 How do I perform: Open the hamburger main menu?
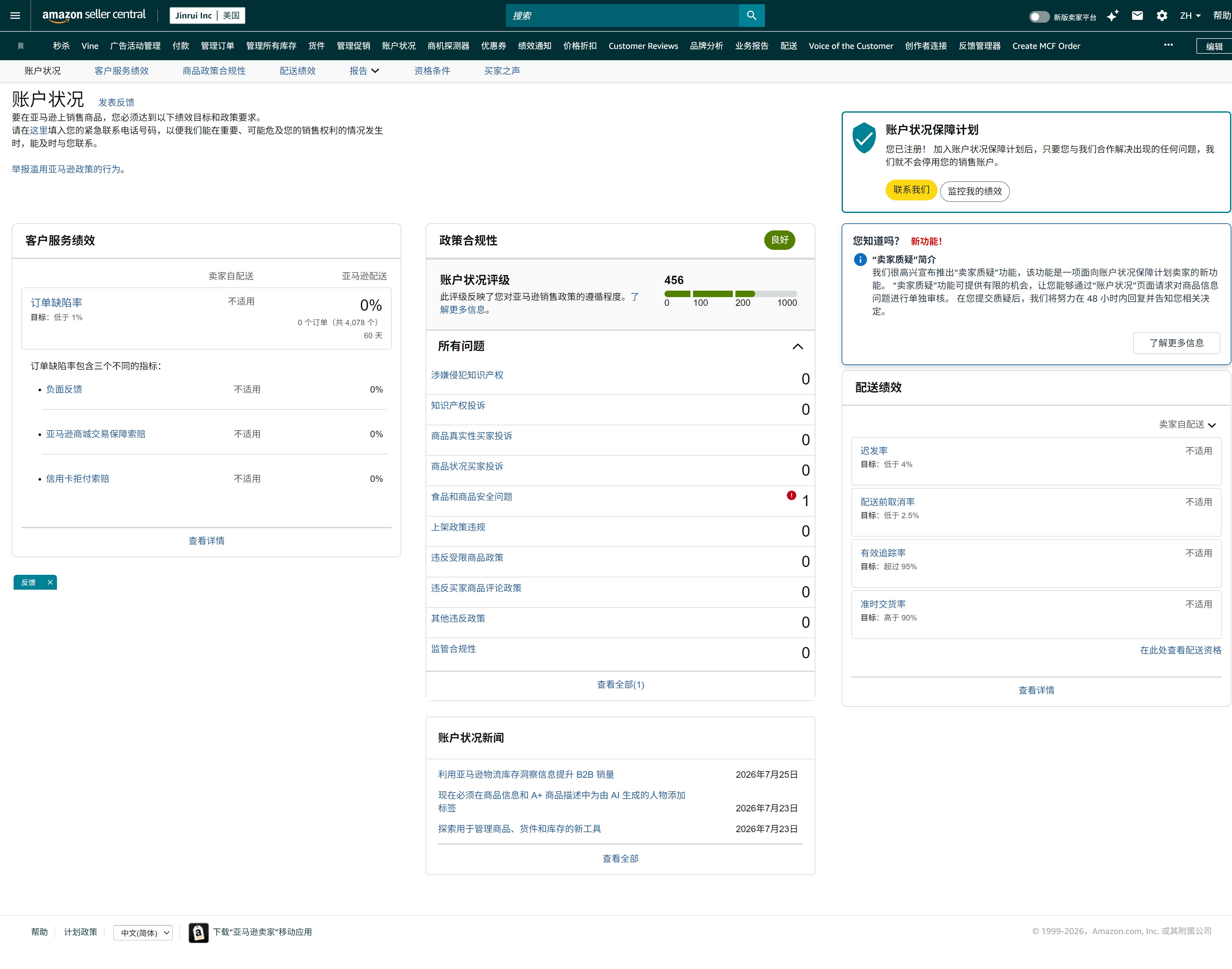[x=15, y=15]
